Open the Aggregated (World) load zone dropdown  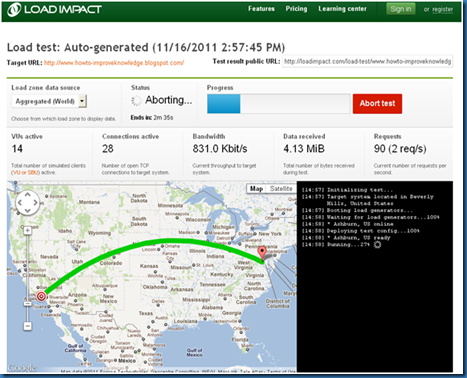[49, 101]
